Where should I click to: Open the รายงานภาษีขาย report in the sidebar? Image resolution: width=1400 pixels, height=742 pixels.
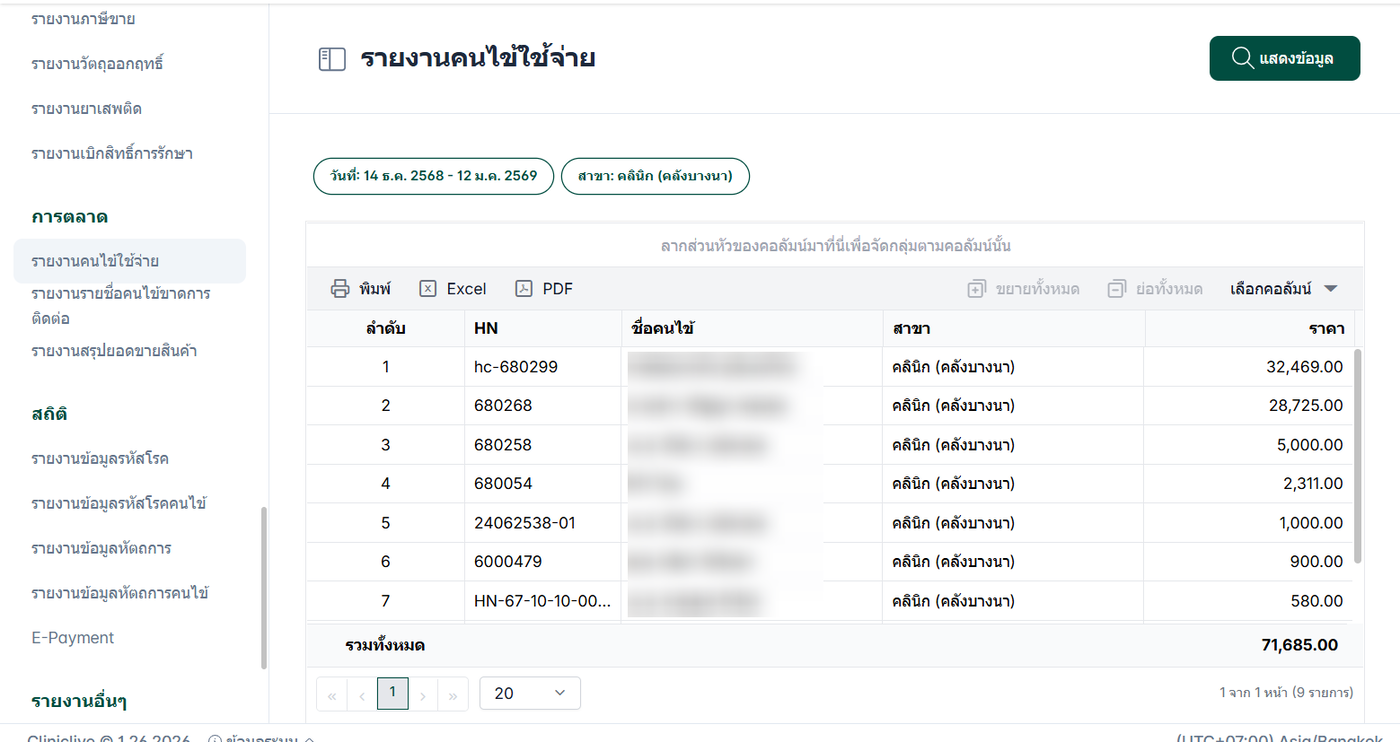(x=83, y=19)
